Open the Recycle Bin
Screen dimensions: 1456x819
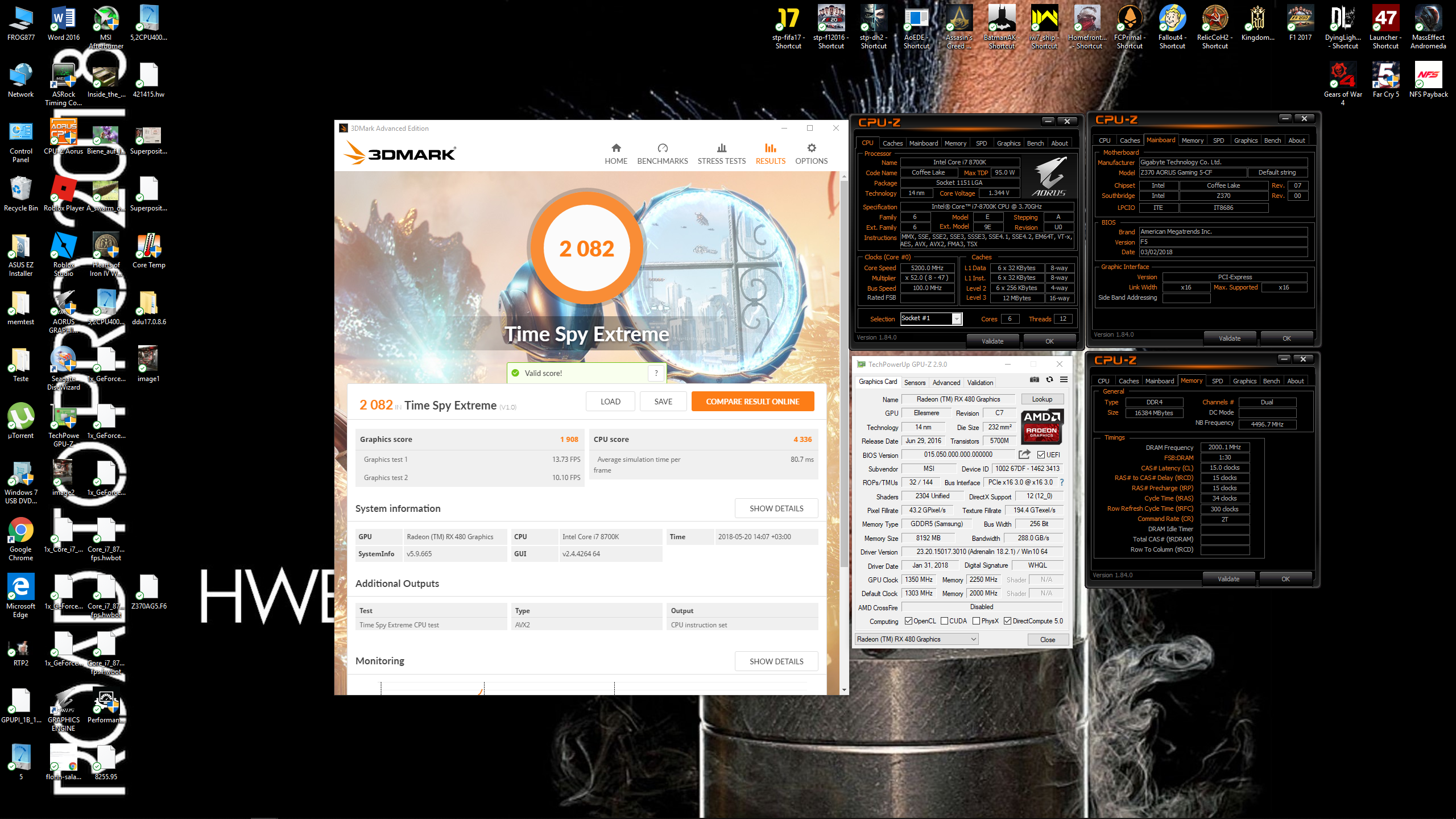[x=21, y=193]
